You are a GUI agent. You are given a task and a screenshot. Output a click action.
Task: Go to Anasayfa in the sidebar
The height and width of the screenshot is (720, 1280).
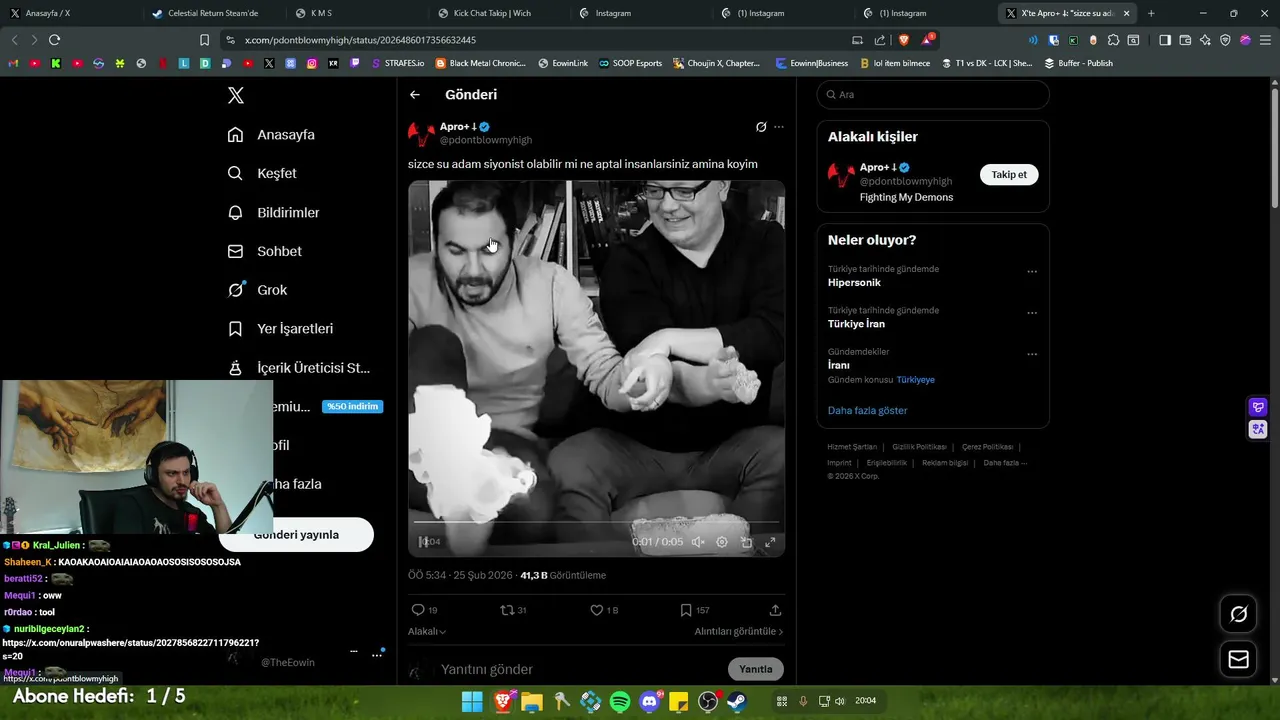[x=271, y=135]
